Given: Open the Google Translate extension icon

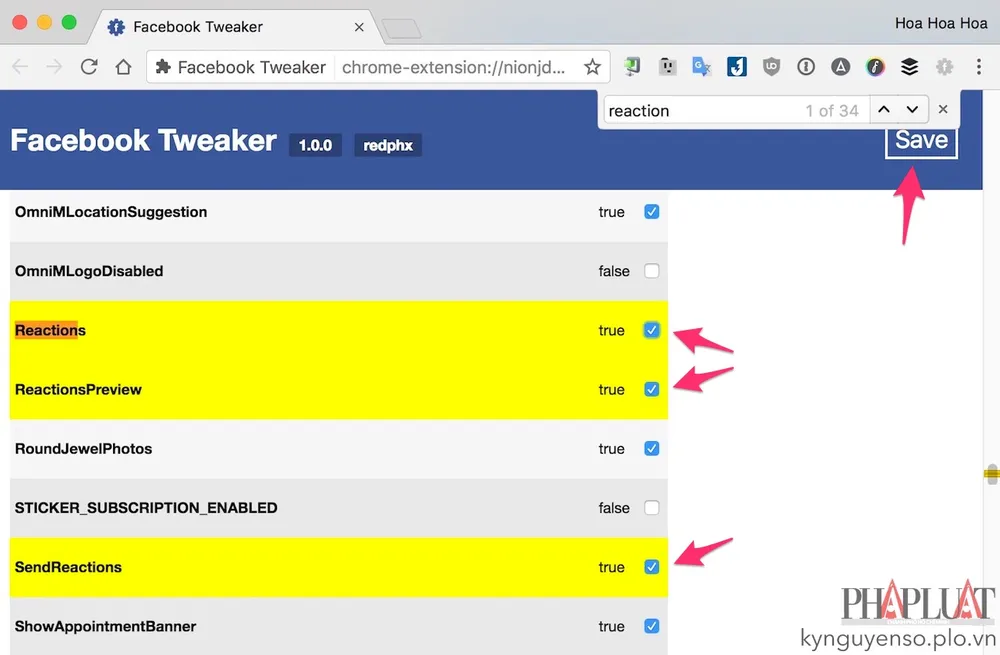Looking at the screenshot, I should pos(701,67).
